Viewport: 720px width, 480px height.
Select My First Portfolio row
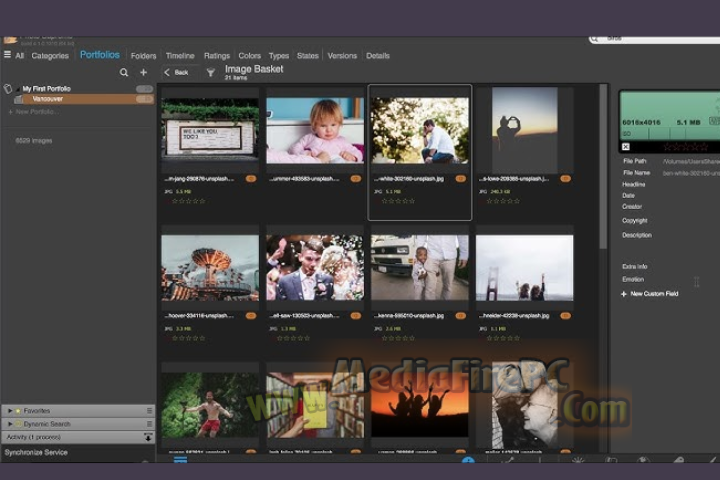click(x=78, y=89)
